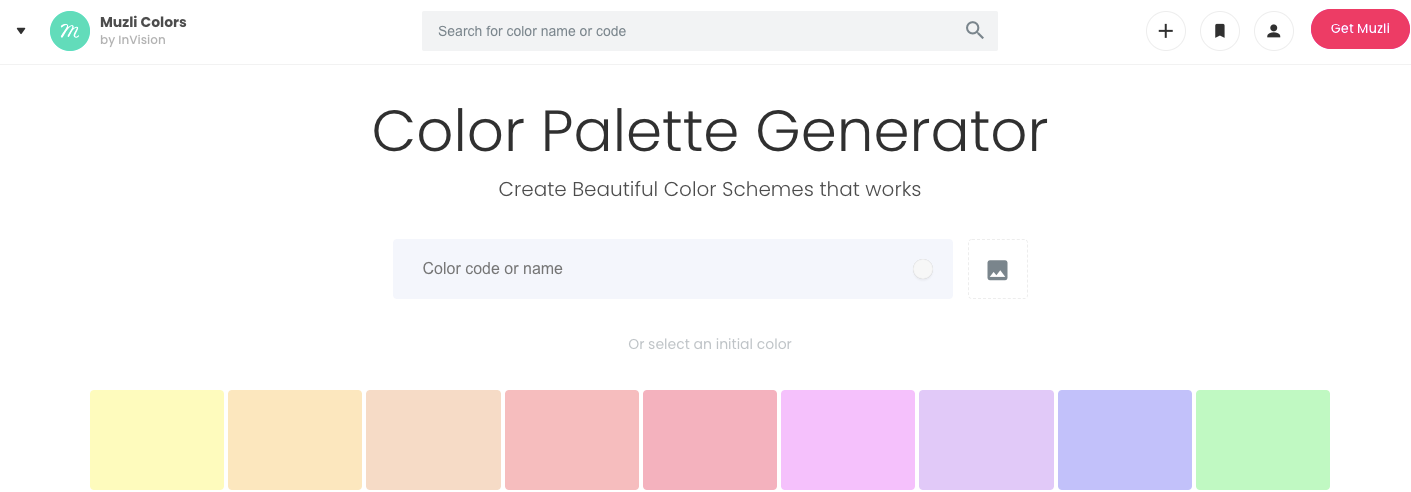
Task: Open saved bookmarks icon
Action: [x=1220, y=31]
